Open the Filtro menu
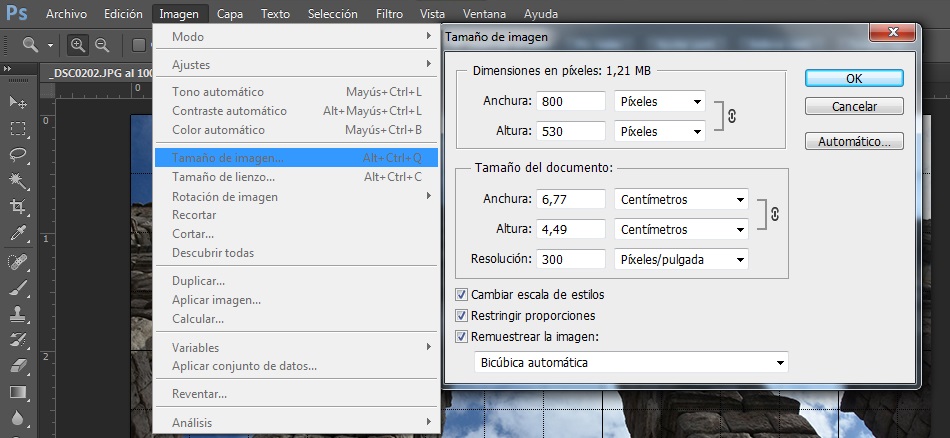Screen dimensions: 950x438 389,14
